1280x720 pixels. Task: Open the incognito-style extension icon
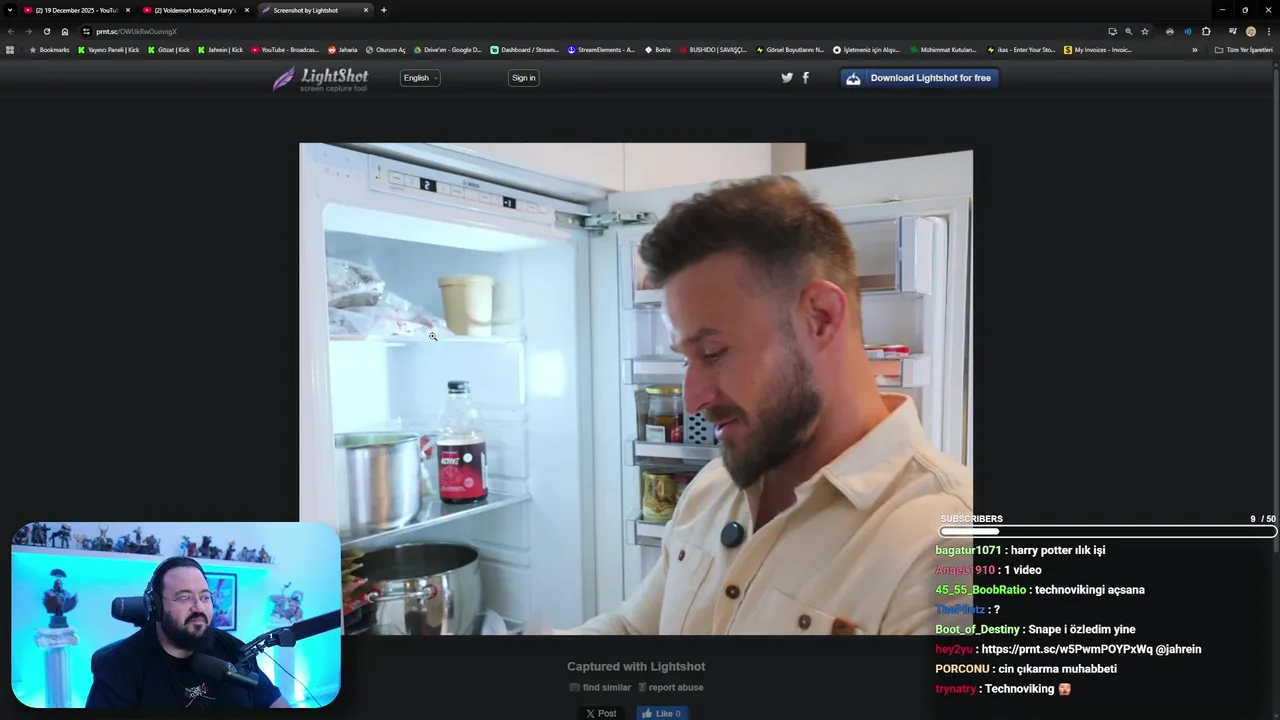coord(1170,31)
